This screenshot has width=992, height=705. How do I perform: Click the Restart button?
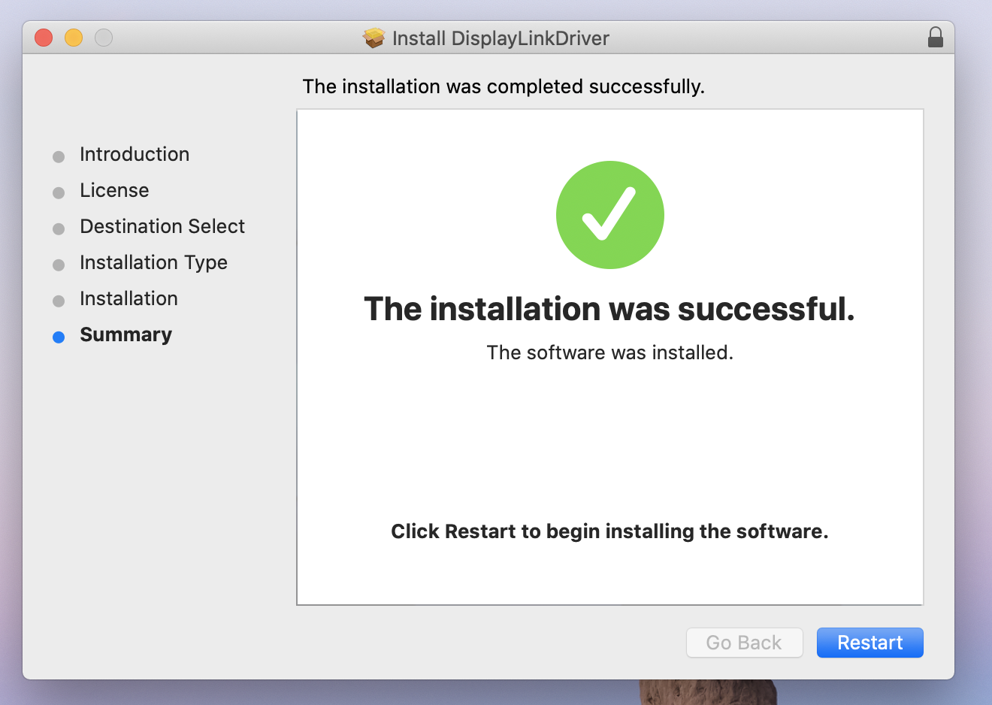point(870,642)
